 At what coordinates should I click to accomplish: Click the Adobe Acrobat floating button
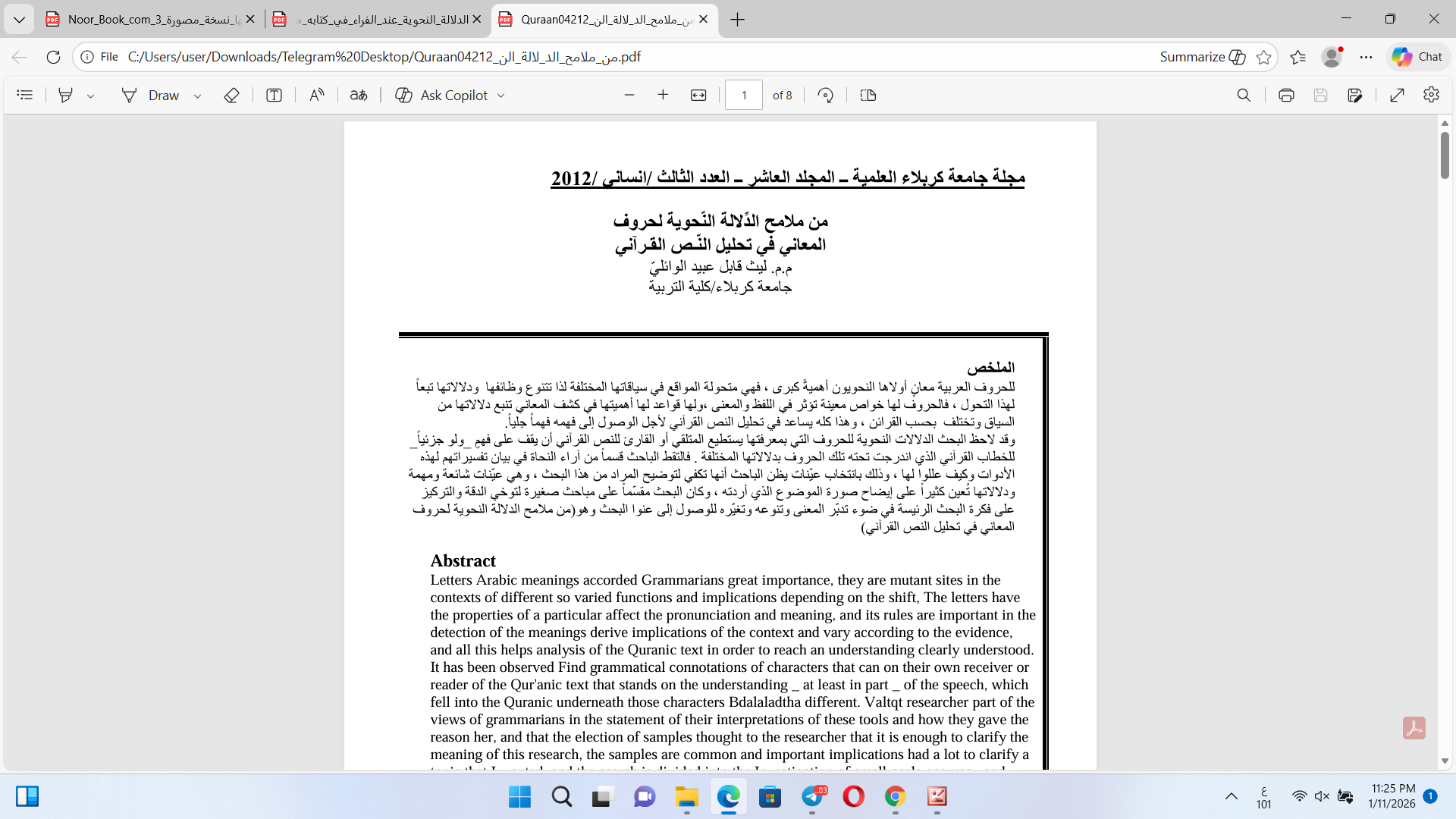[x=1414, y=728]
